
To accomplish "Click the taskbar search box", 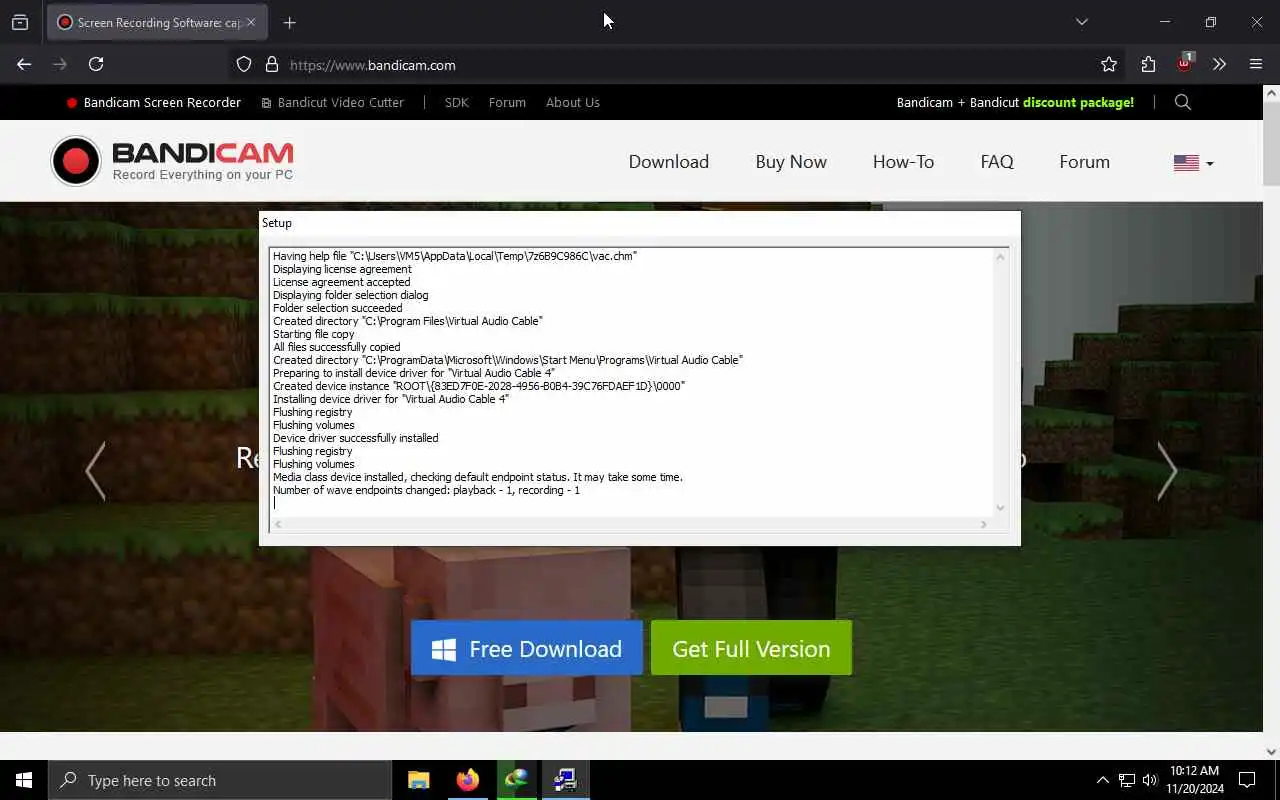I will 220,780.
